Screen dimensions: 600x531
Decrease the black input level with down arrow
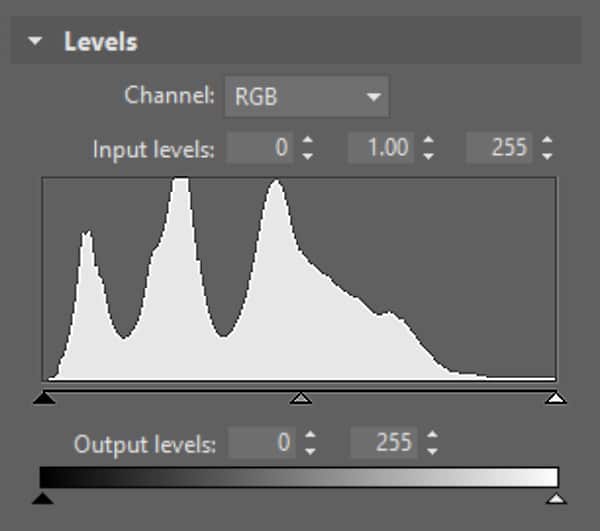tap(308, 156)
